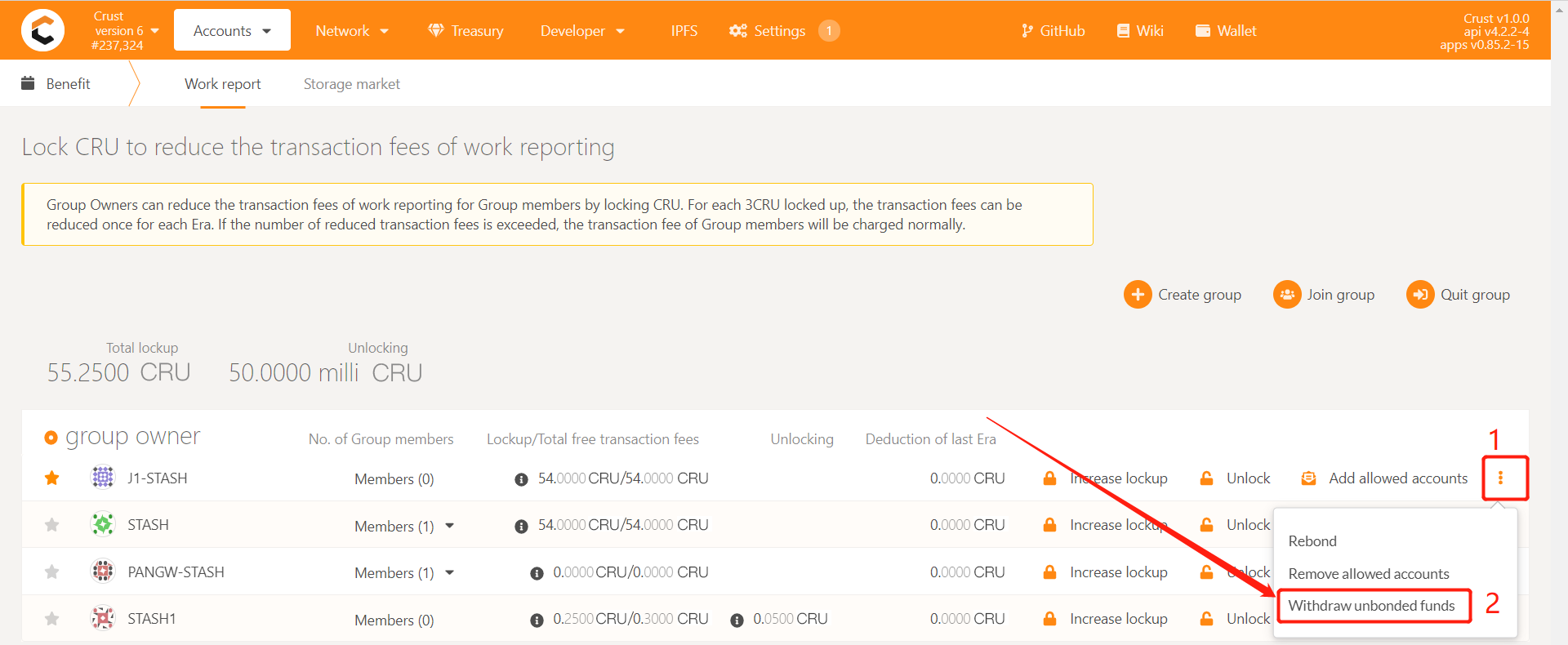The height and width of the screenshot is (645, 1568).
Task: Click the PANGW-STASH account name
Action: pos(176,572)
